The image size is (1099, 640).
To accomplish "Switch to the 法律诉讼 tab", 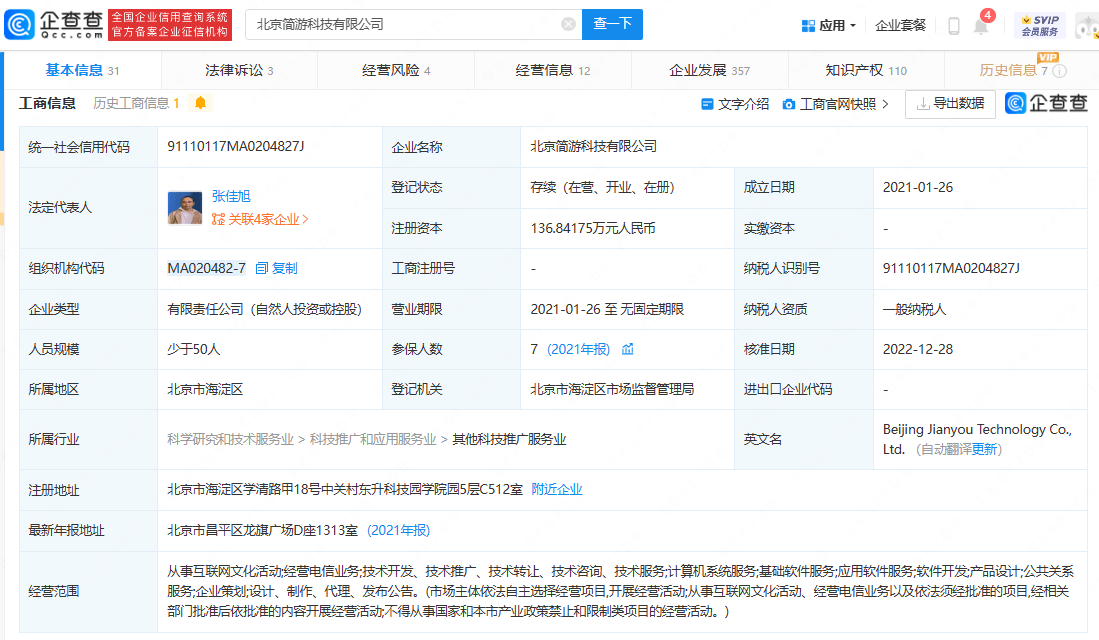I will (x=239, y=70).
